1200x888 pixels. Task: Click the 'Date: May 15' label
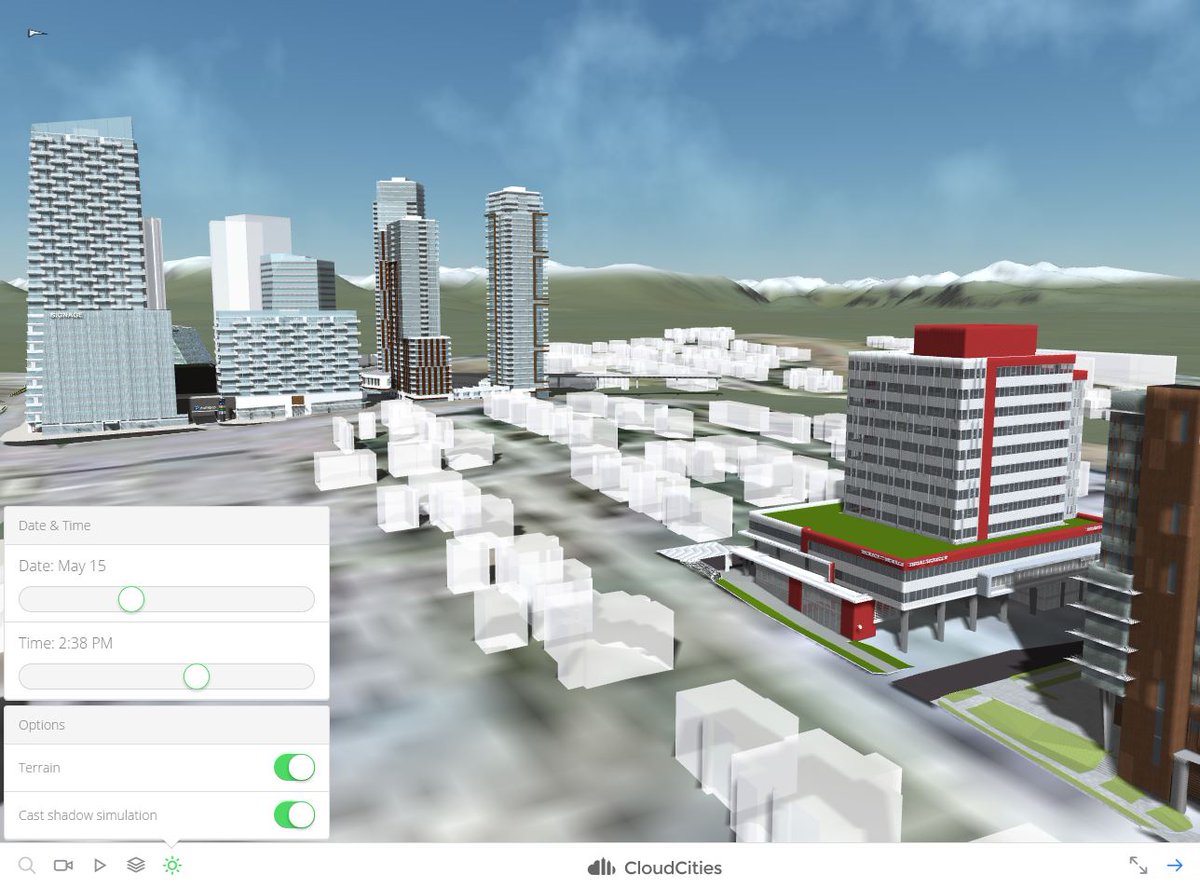click(62, 566)
